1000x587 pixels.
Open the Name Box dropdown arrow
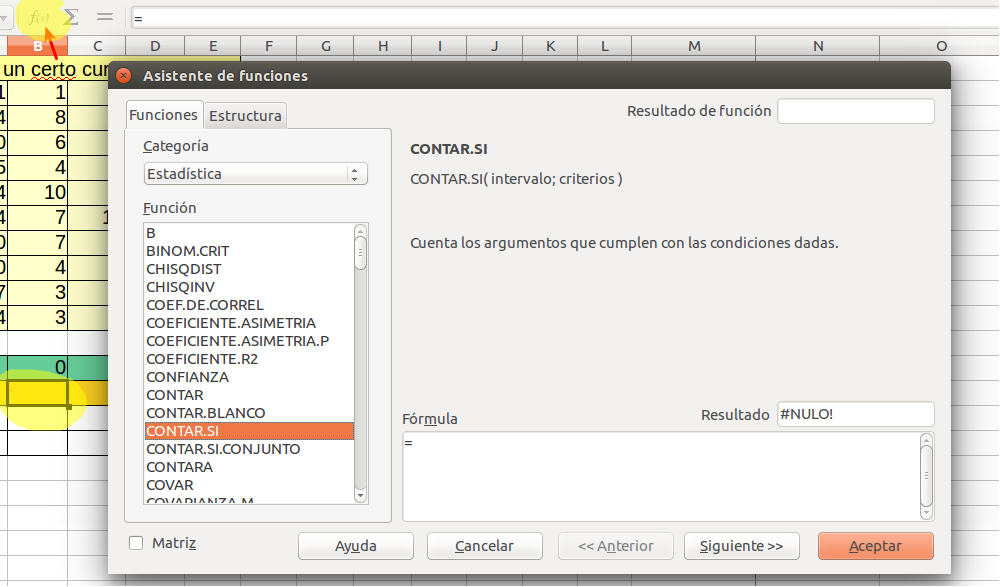[5, 18]
